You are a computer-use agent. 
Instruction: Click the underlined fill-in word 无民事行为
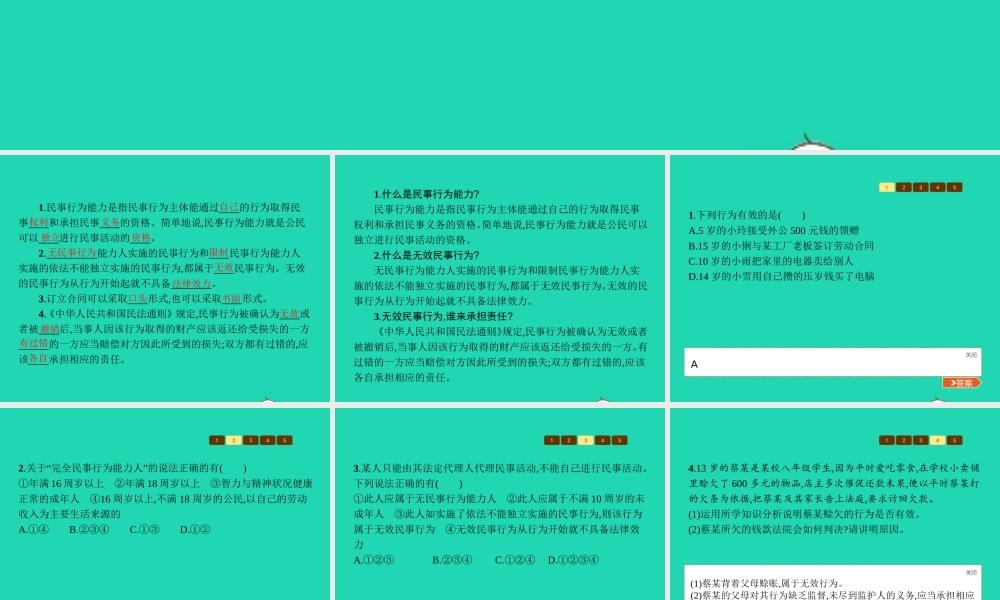(71, 254)
